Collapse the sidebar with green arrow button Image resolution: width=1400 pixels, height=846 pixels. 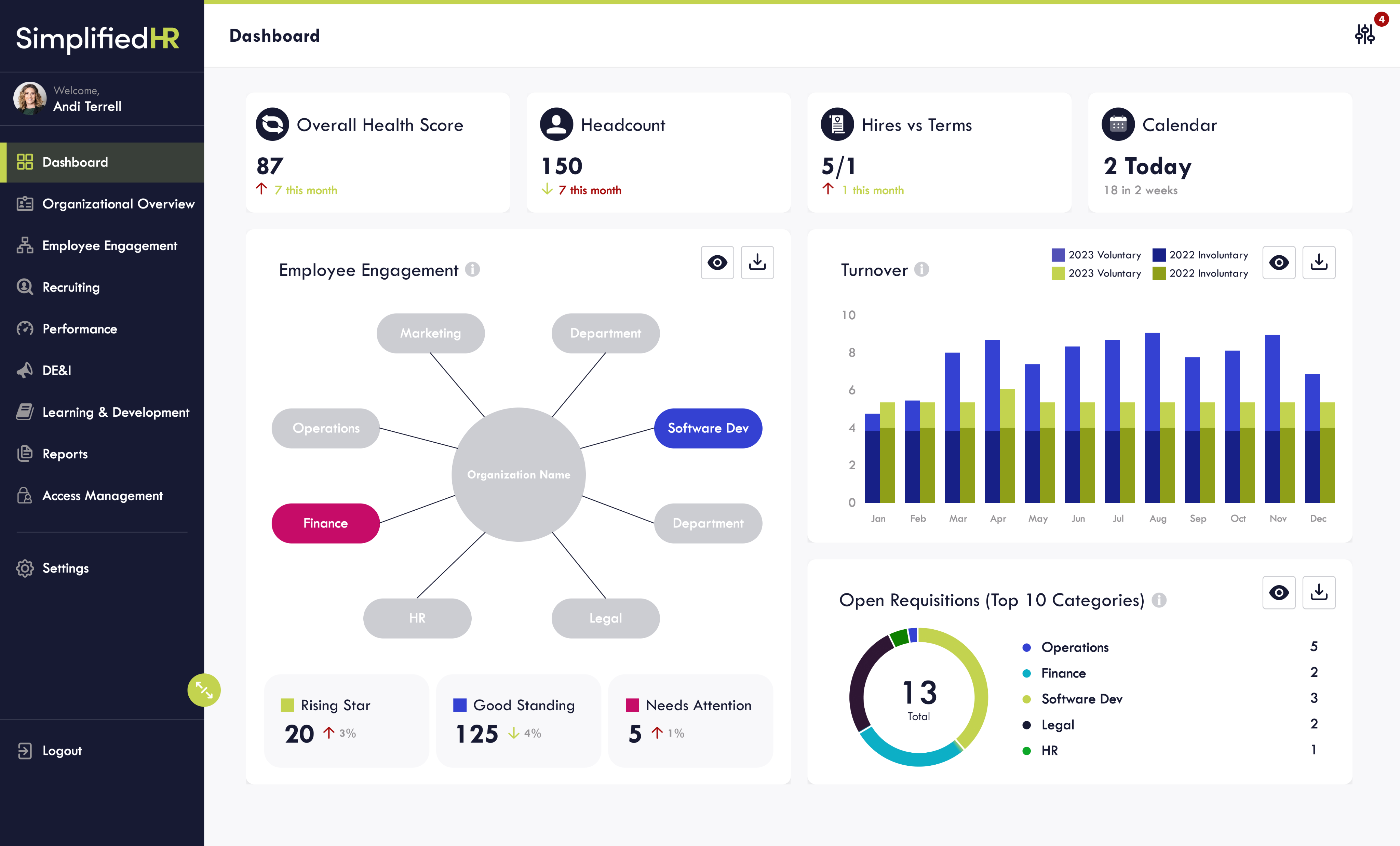tap(204, 690)
